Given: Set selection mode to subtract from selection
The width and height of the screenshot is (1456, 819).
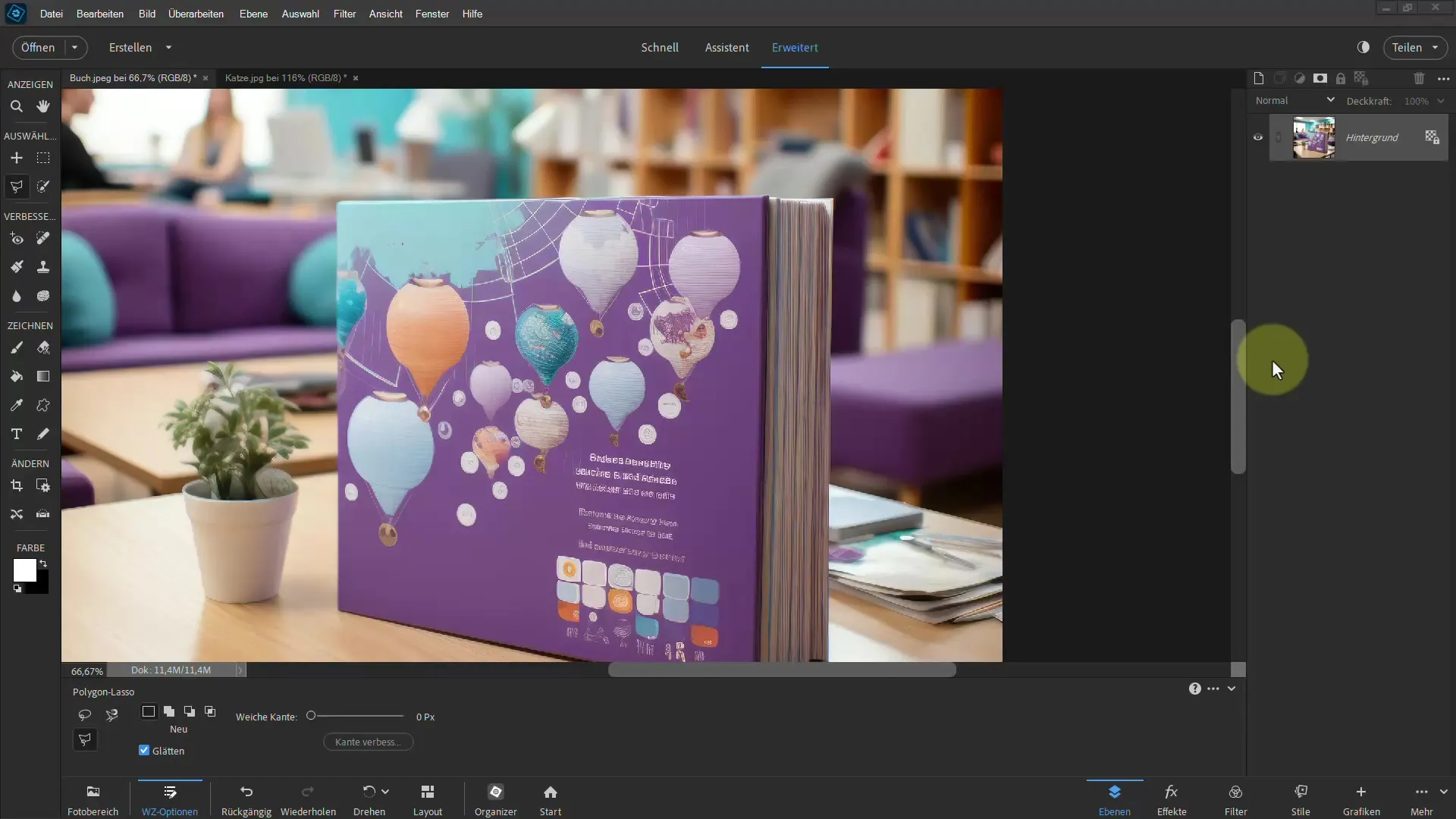Looking at the screenshot, I should [x=190, y=711].
